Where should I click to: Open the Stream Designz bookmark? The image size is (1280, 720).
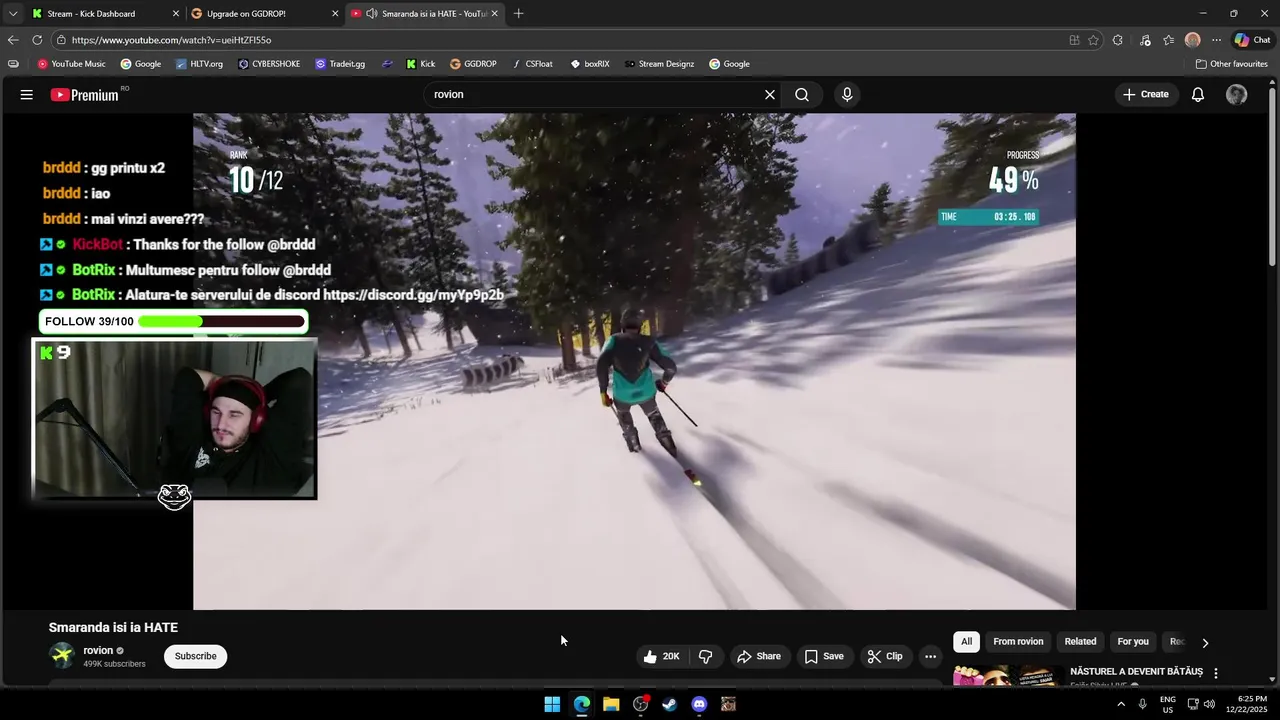click(x=659, y=64)
